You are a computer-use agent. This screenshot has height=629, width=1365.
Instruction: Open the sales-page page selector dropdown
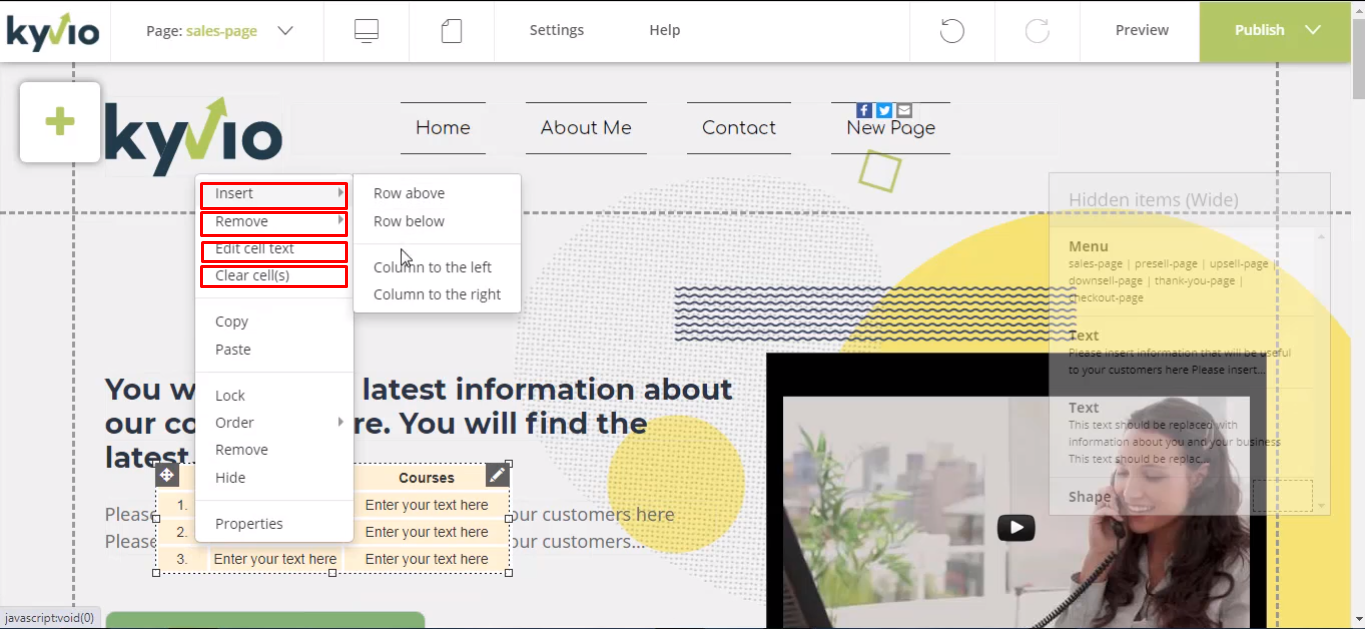pos(220,31)
